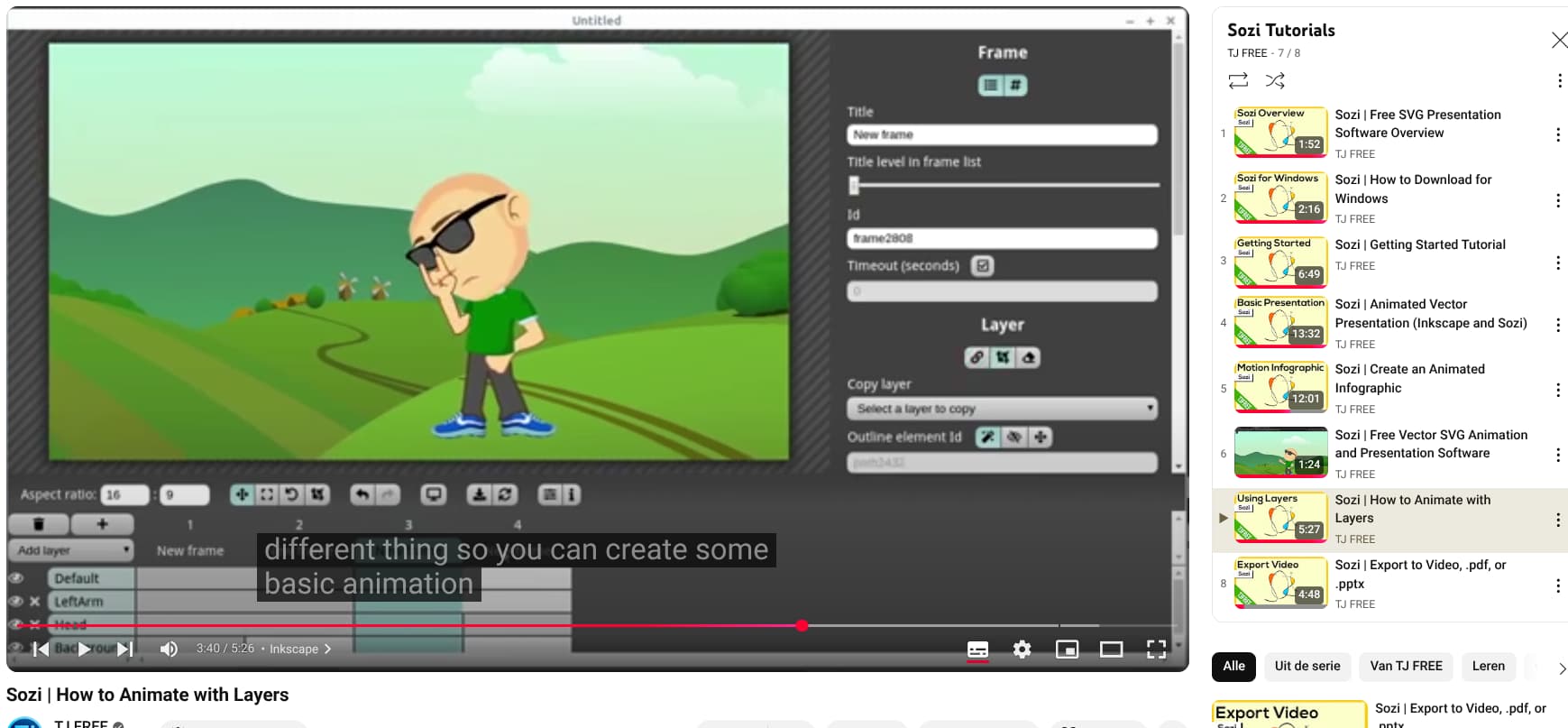
Task: Add a new frame with plus button
Action: pyautogui.click(x=102, y=524)
